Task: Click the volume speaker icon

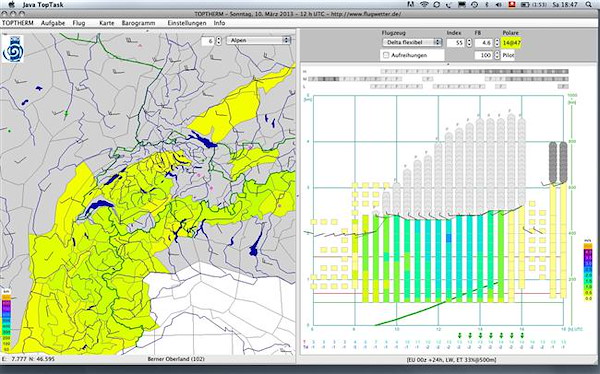Action: tap(498, 5)
